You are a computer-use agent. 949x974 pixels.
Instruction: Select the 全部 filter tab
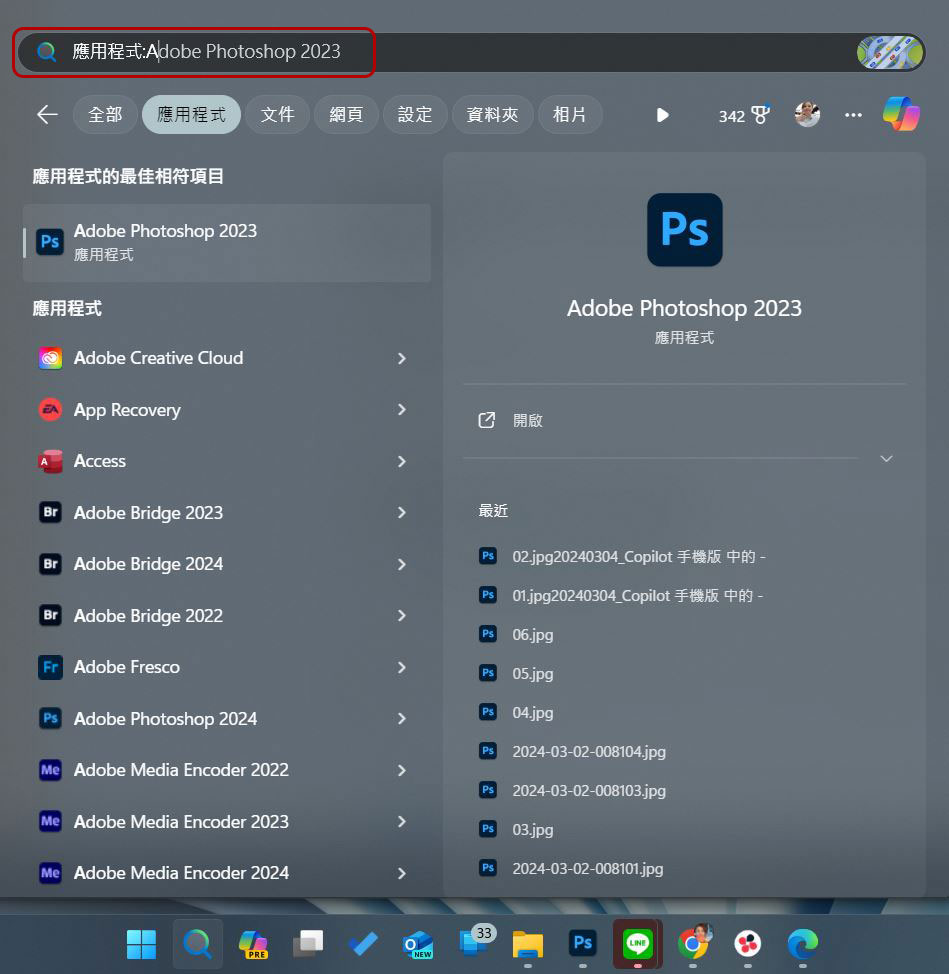point(105,115)
